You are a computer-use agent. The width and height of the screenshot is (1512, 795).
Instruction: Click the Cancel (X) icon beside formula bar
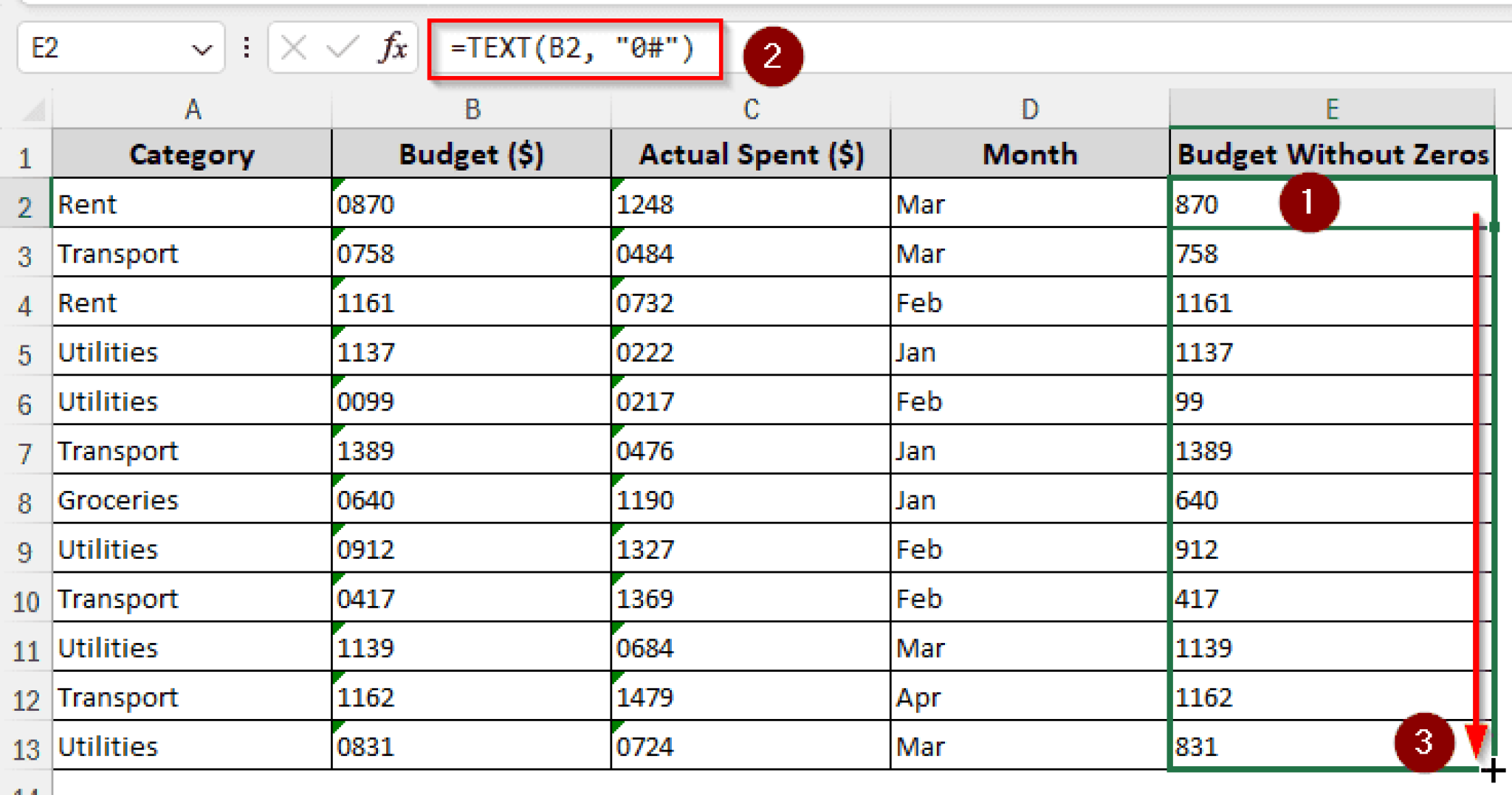[292, 48]
